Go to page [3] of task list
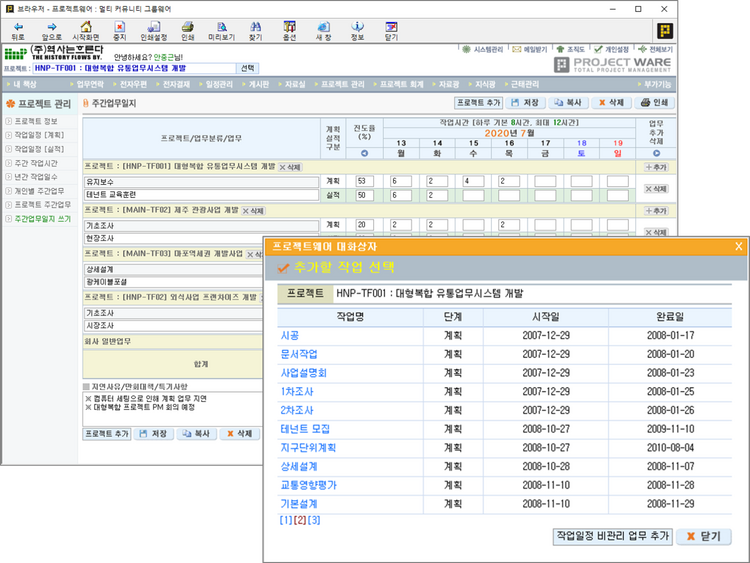Viewport: 750px width, 563px height. (x=314, y=520)
